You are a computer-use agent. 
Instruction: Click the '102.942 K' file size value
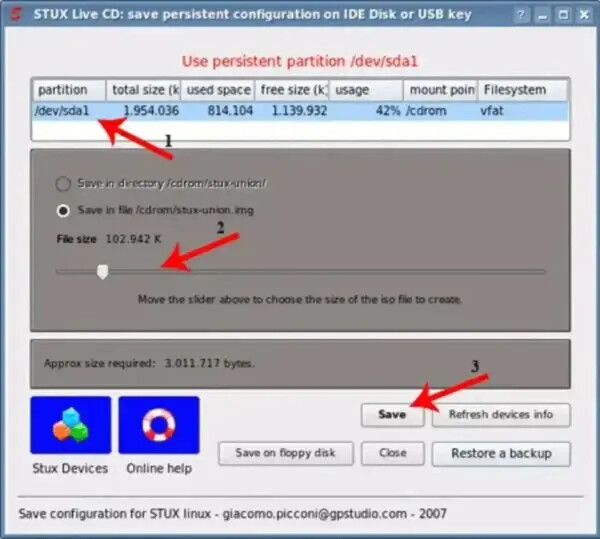133,239
